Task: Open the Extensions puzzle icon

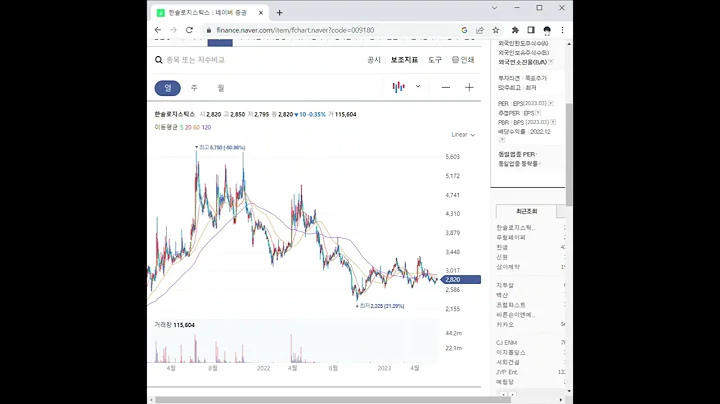Action: [515, 30]
